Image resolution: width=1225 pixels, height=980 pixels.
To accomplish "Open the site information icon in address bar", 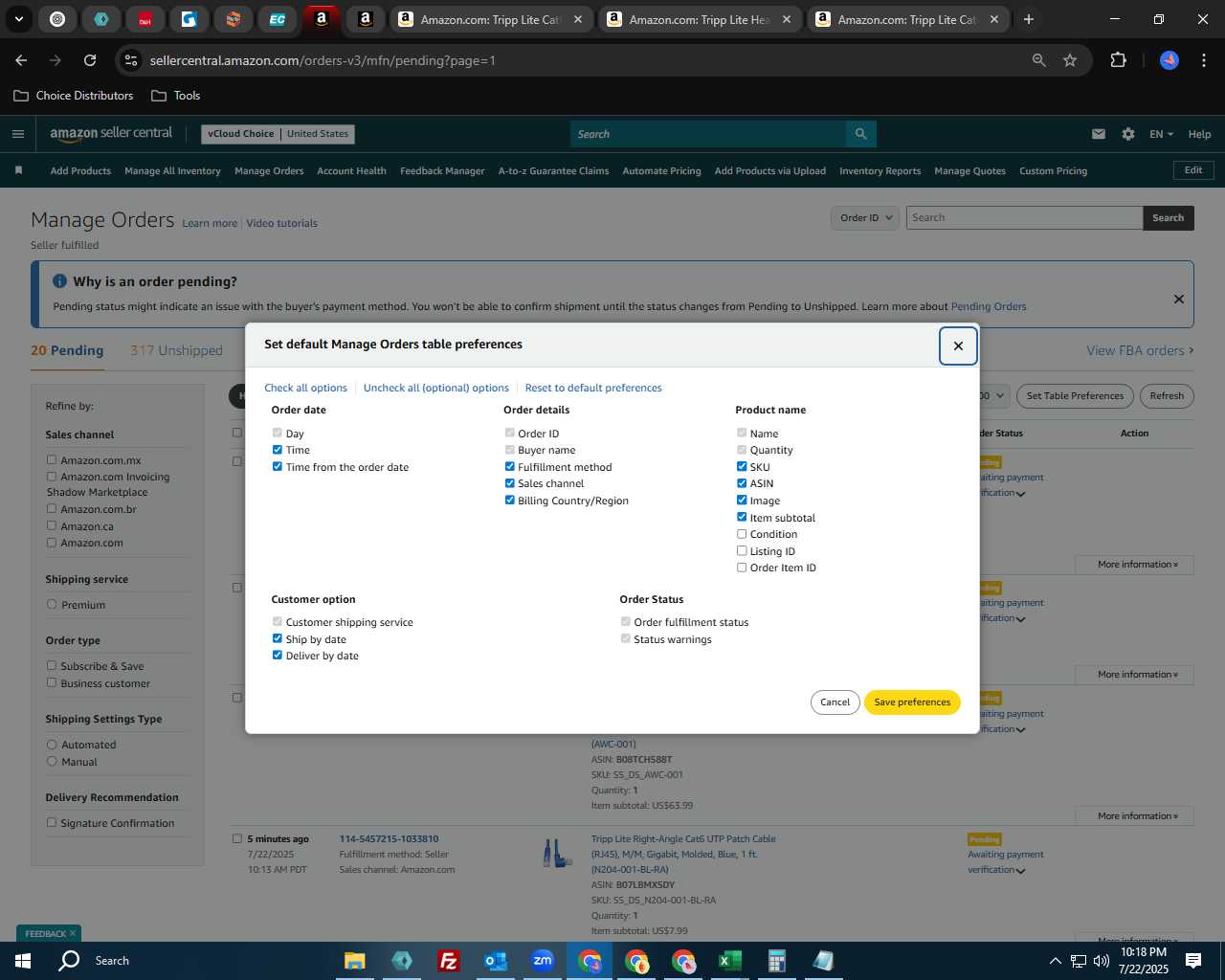I will tap(131, 60).
